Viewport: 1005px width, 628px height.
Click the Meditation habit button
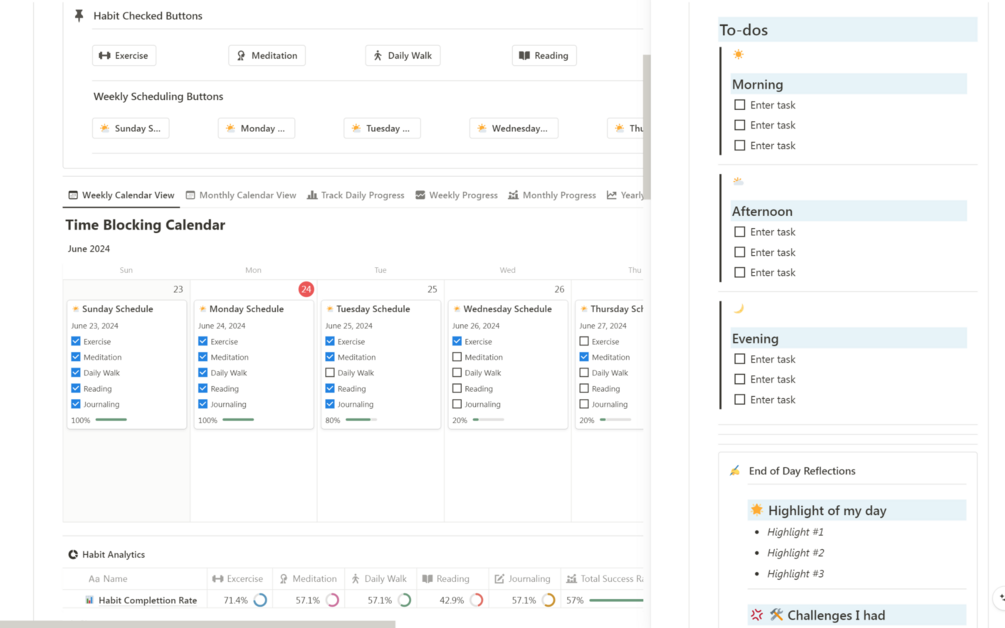click(267, 56)
